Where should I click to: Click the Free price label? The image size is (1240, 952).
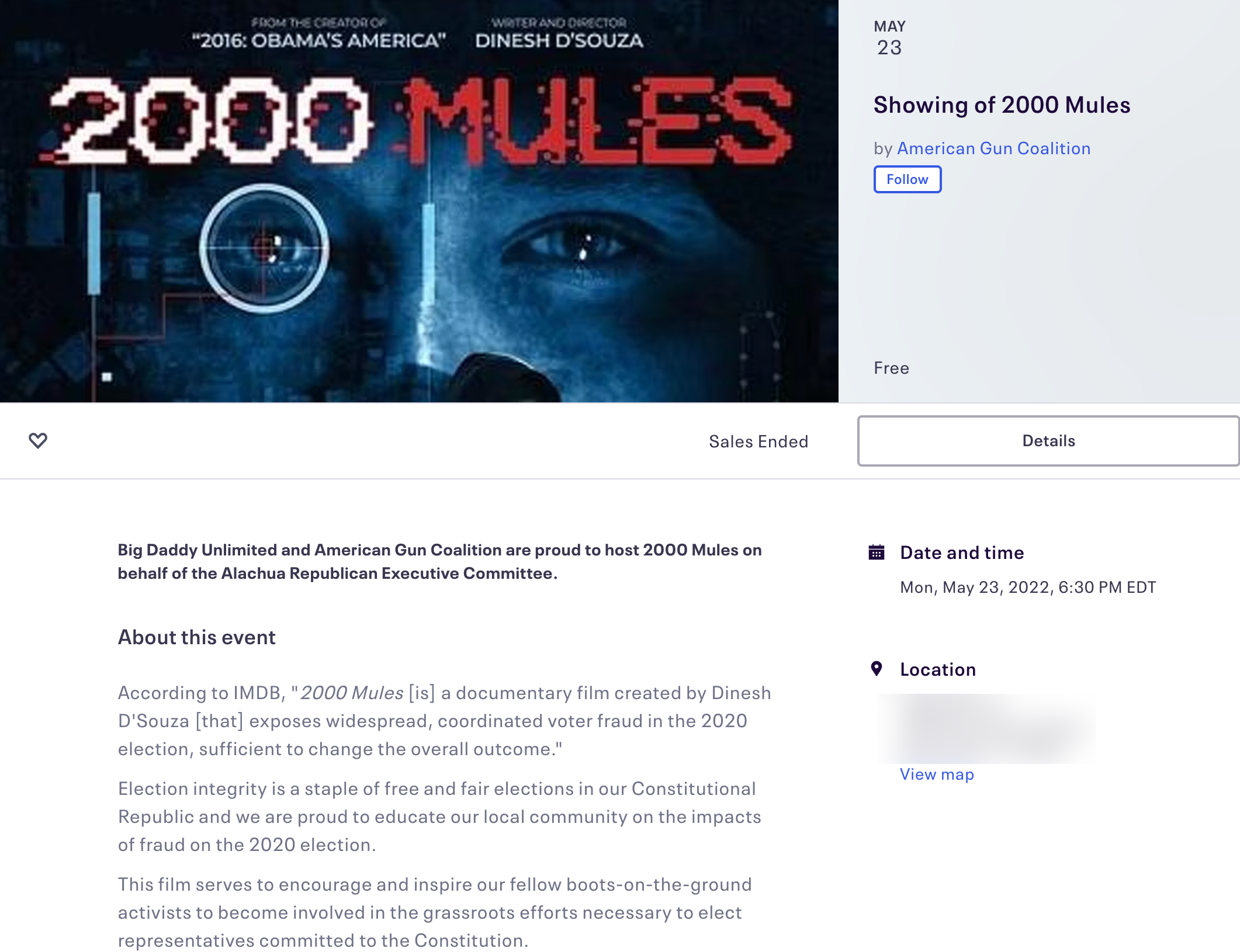tap(891, 367)
